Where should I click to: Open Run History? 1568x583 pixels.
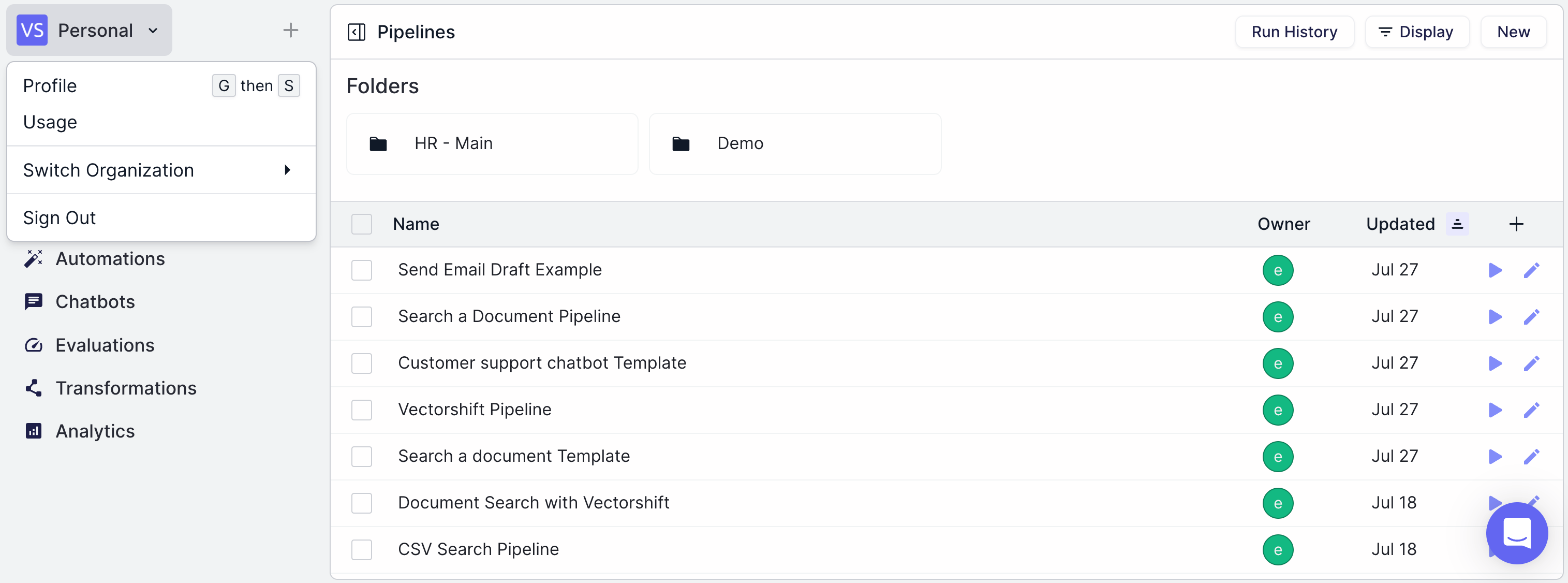point(1294,32)
